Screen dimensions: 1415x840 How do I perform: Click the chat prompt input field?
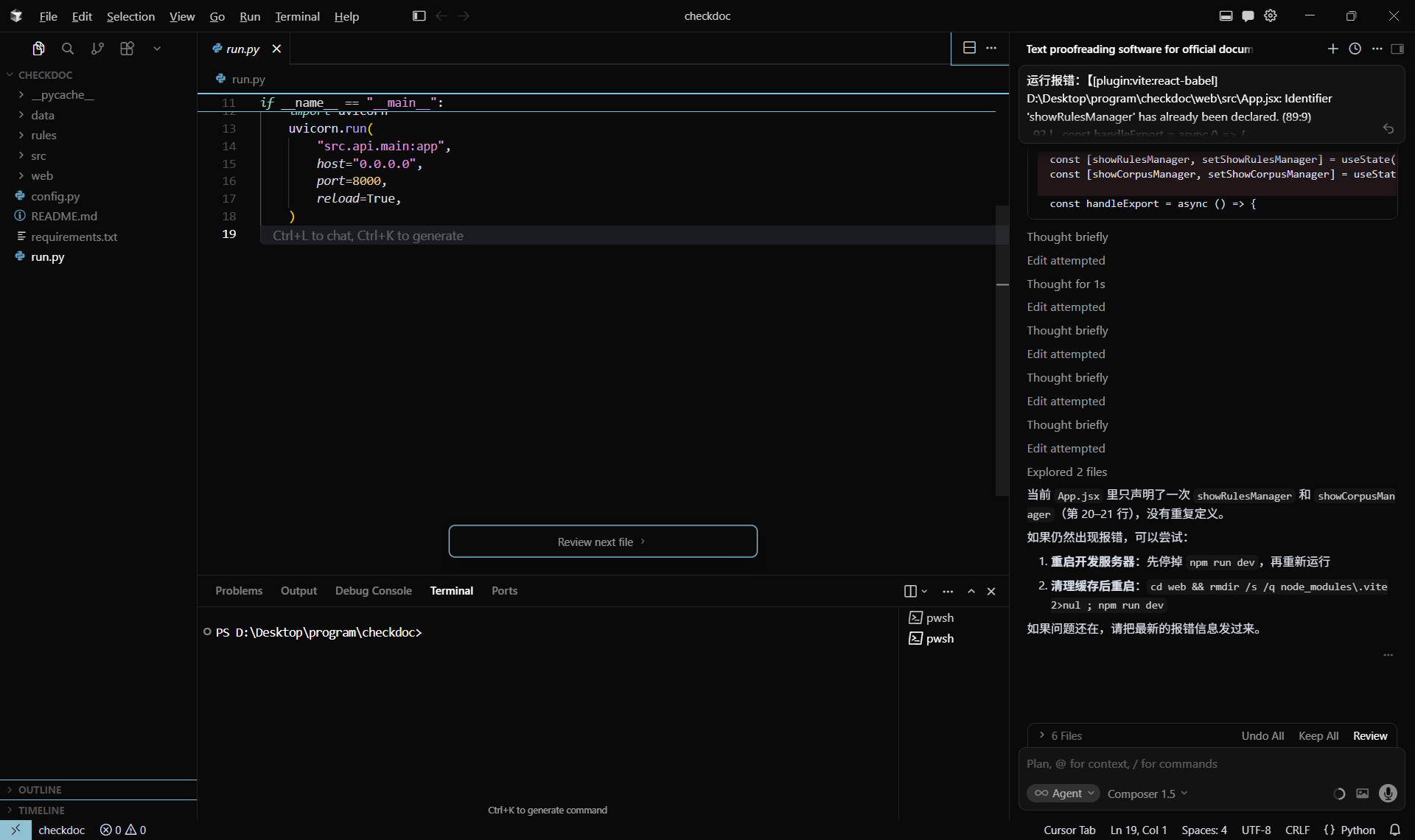tap(1209, 763)
